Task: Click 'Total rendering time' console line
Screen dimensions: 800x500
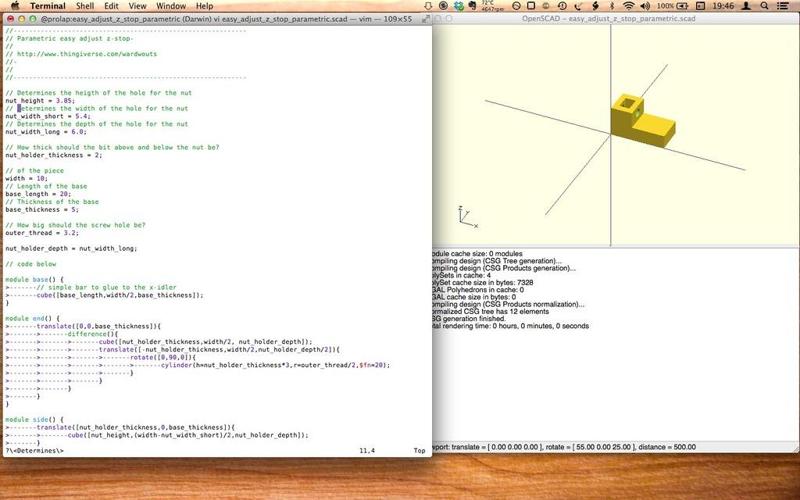Action: (511, 326)
